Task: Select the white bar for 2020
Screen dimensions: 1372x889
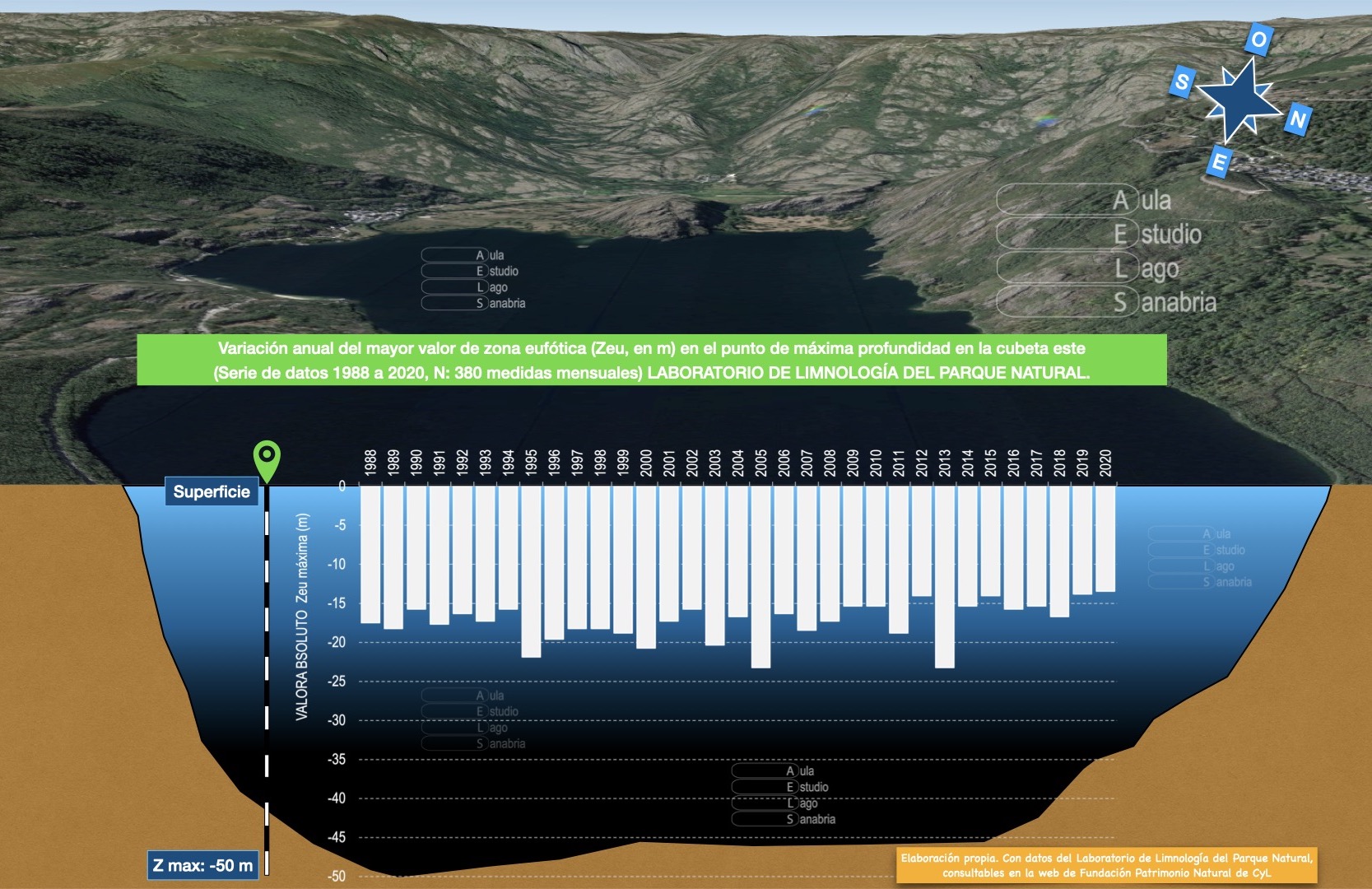Action: click(x=1105, y=538)
